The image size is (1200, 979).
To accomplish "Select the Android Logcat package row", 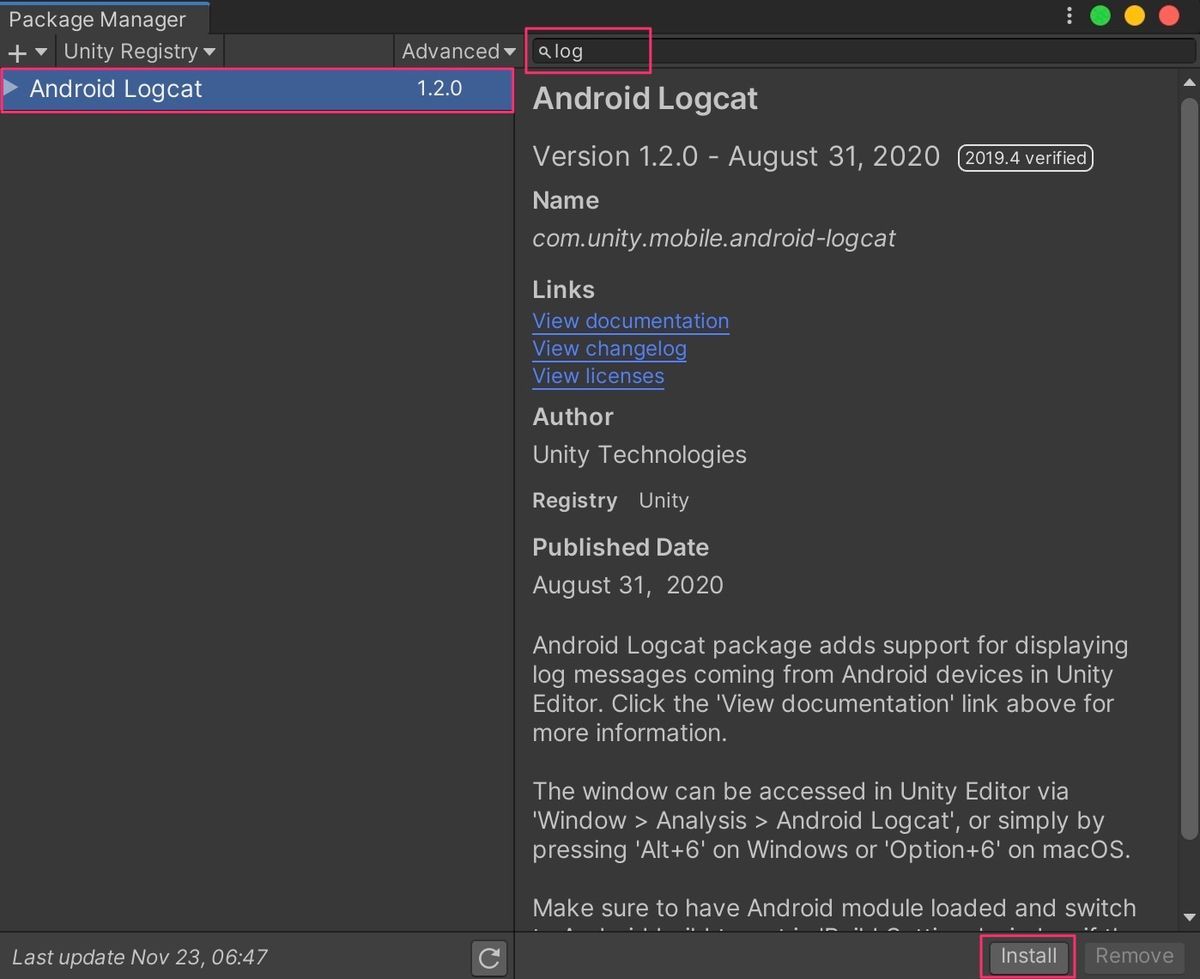I will [257, 89].
